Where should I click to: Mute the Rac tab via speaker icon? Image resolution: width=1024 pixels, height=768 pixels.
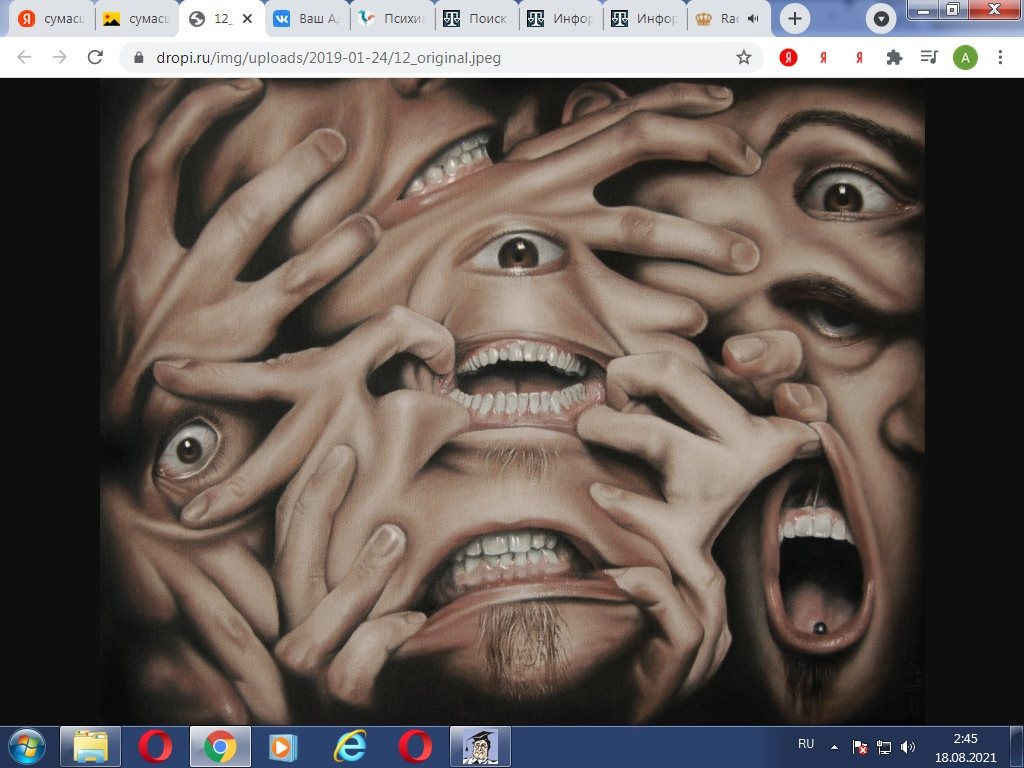(x=753, y=19)
